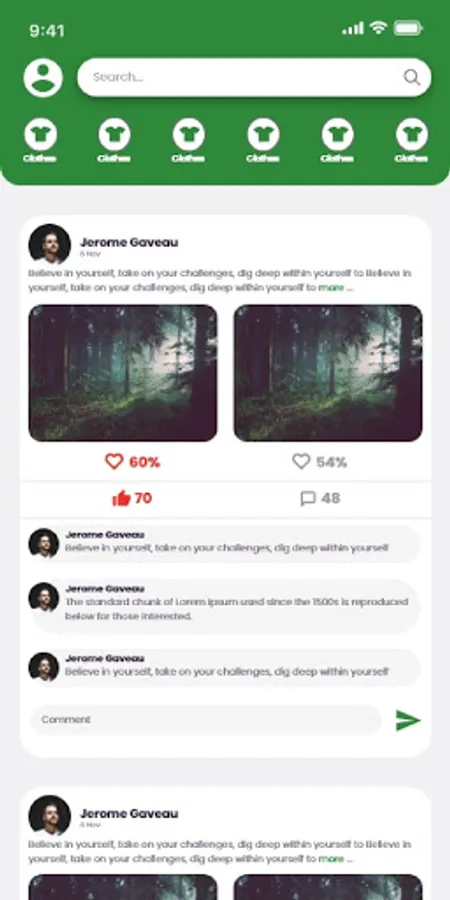Toggle the grey heart showing 54%

coord(319,461)
